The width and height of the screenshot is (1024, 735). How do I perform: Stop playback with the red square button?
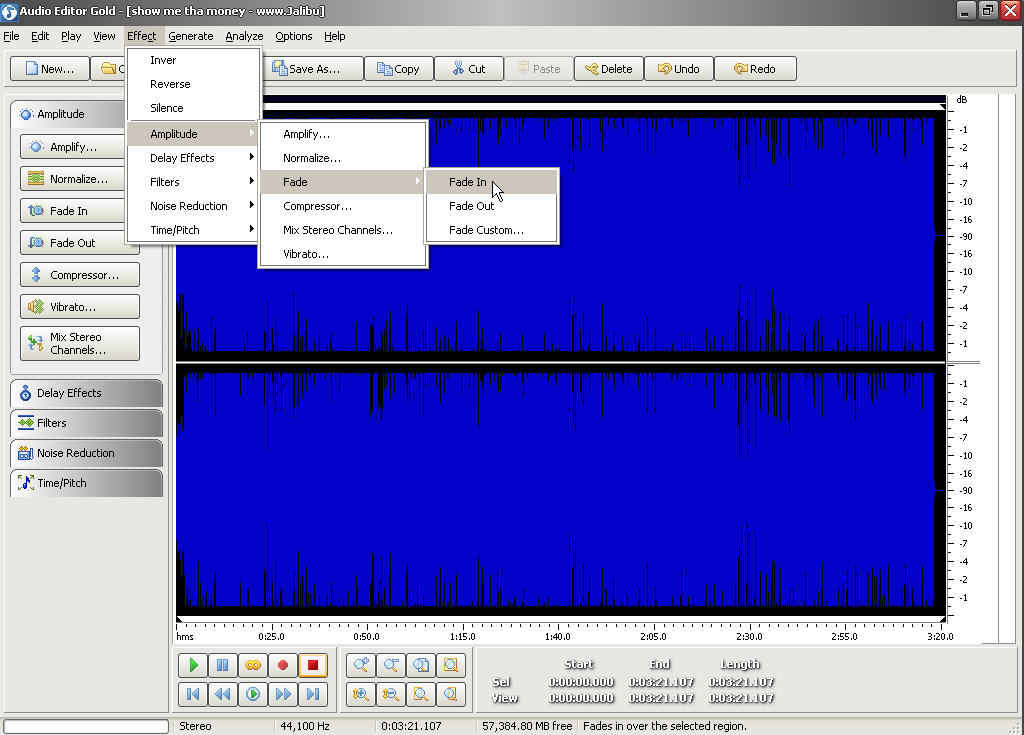[313, 665]
